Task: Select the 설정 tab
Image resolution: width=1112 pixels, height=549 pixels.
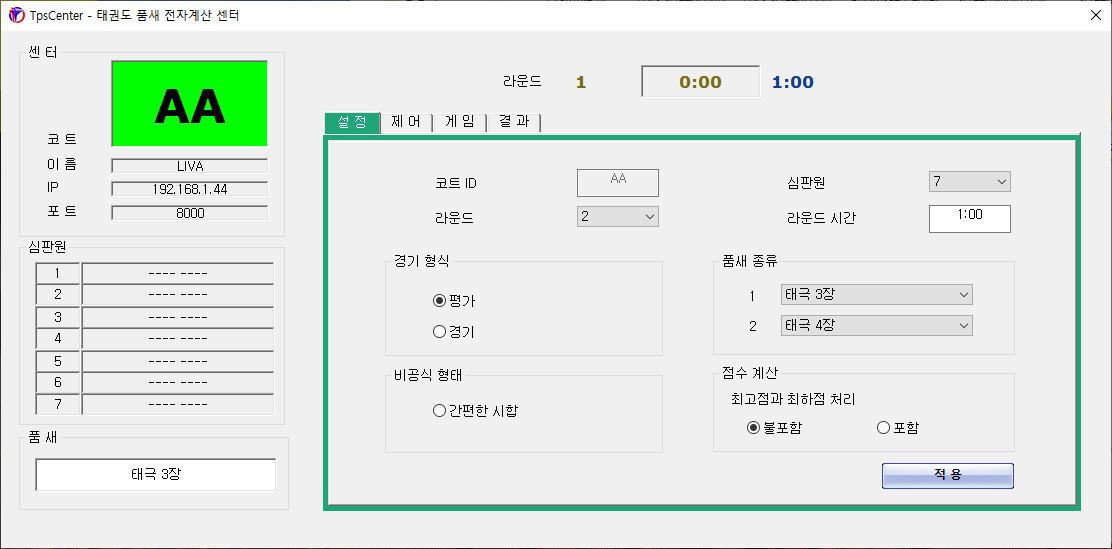Action: [x=352, y=122]
